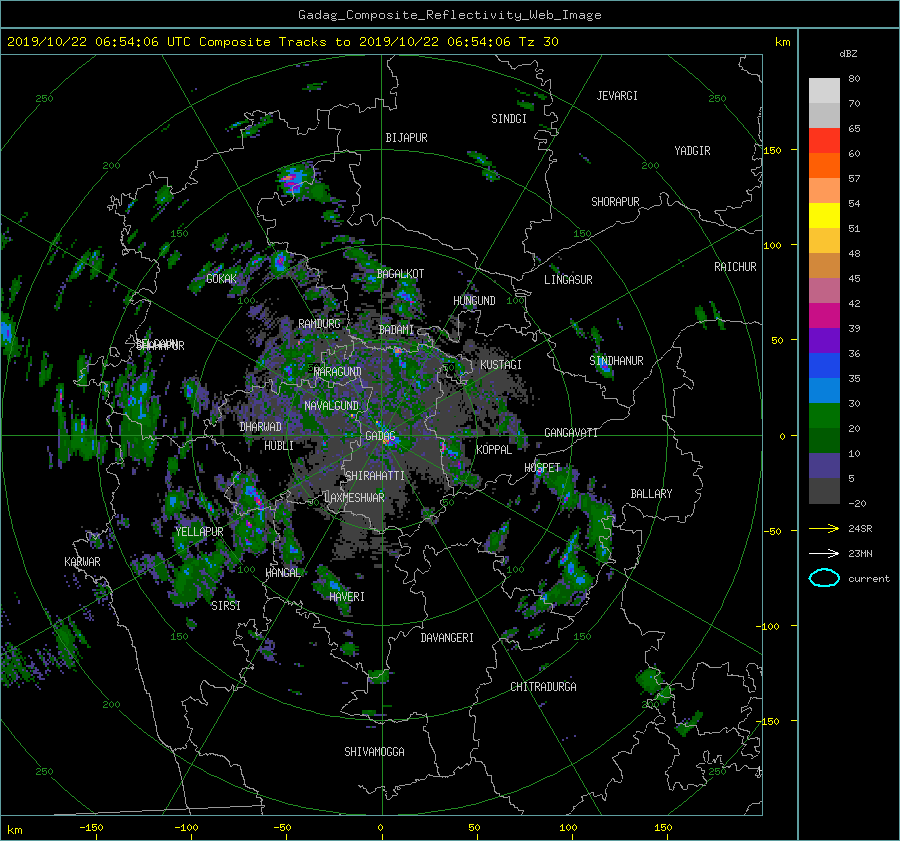Screen dimensions: 900x841
Task: Click the DHARWAD city label
Action: [x=260, y=427]
